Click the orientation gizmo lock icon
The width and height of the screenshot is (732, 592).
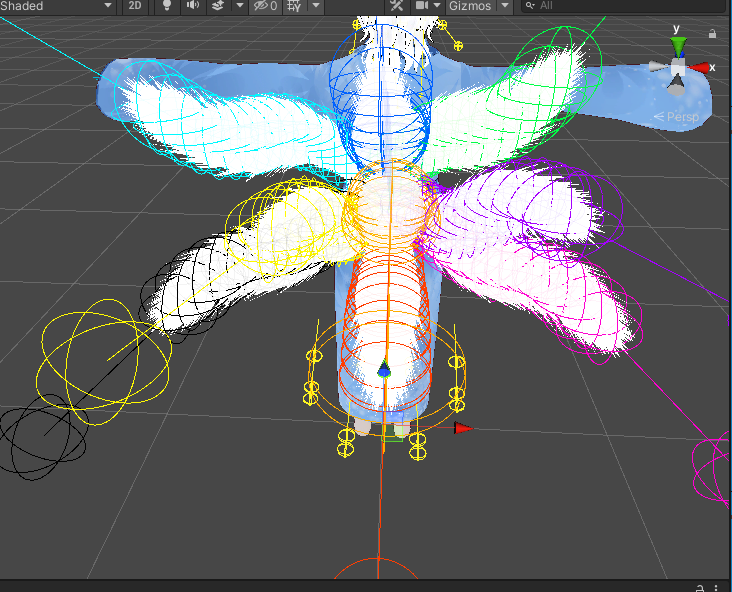click(x=712, y=33)
